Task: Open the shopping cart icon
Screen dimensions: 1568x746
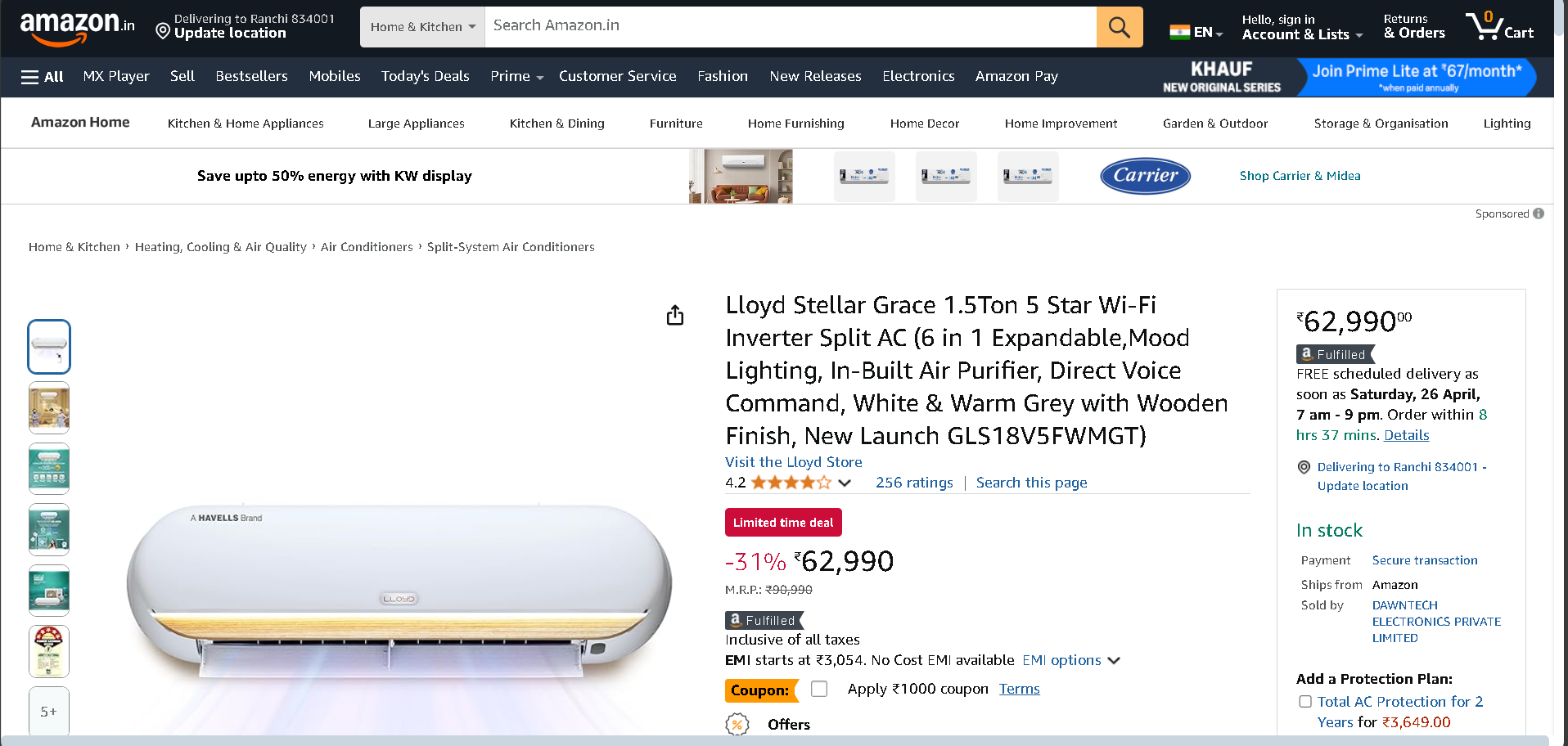Action: pyautogui.click(x=1498, y=27)
